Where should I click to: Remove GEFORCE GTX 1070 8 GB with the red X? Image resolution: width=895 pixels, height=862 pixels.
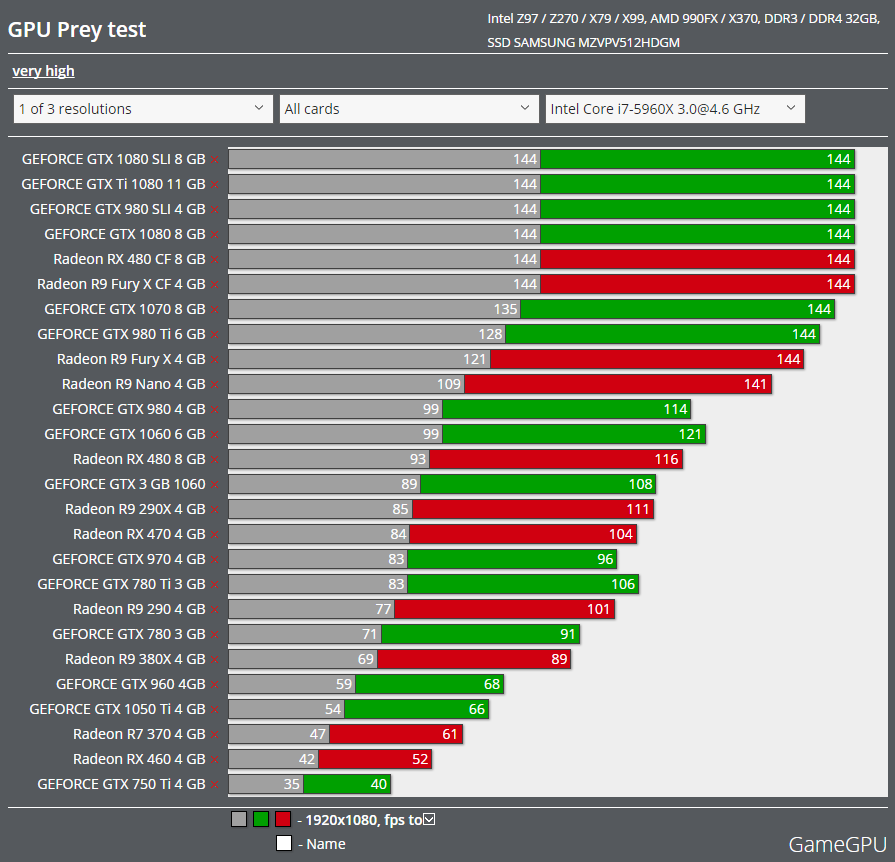[x=215, y=310]
